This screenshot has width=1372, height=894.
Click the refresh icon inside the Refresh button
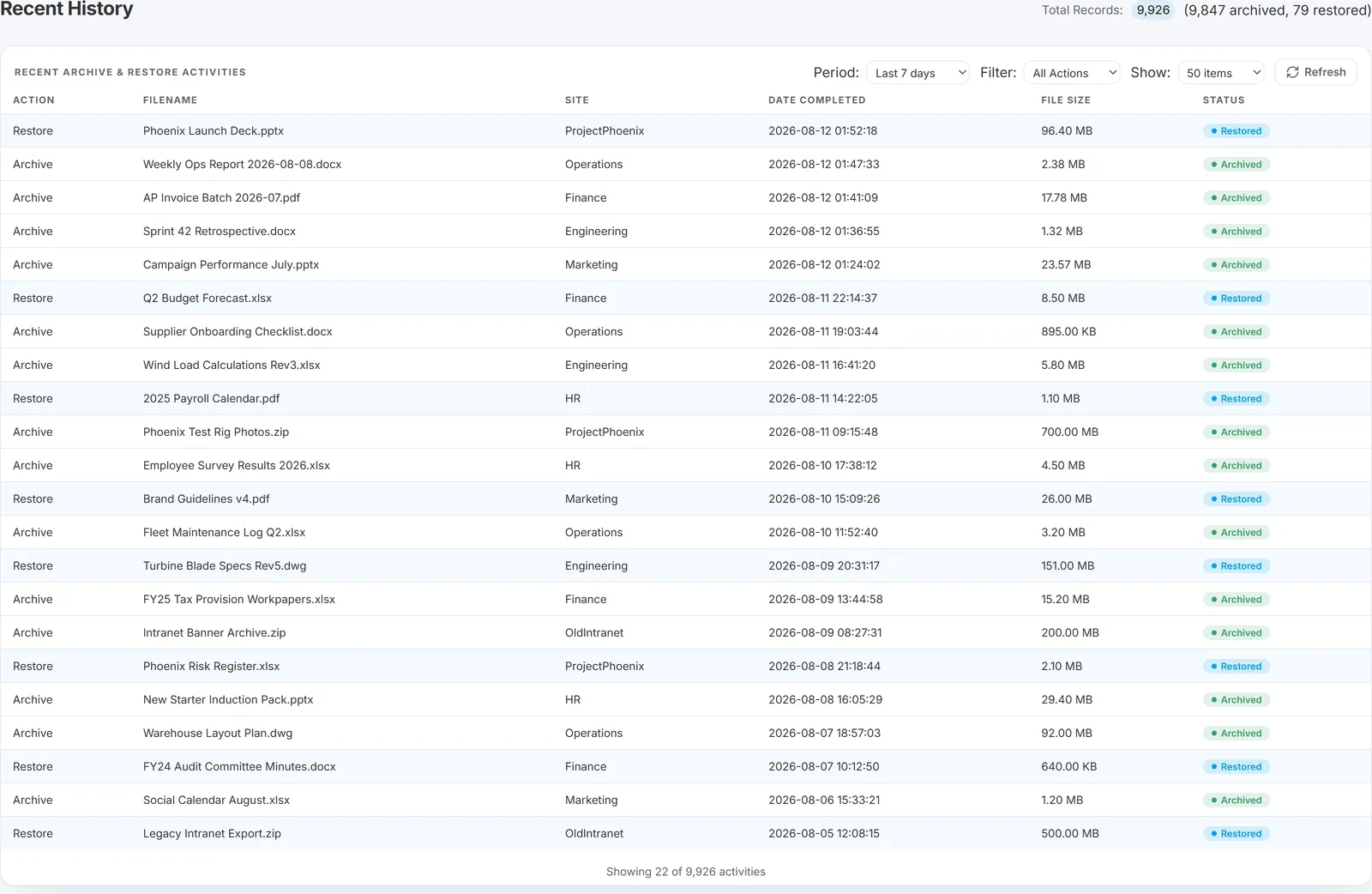[x=1292, y=72]
